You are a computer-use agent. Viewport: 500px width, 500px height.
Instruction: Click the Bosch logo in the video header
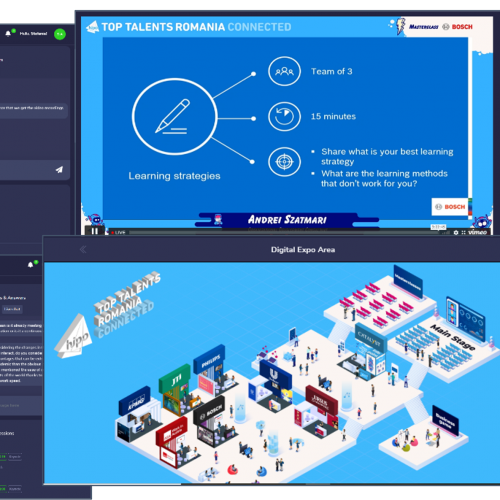457,27
